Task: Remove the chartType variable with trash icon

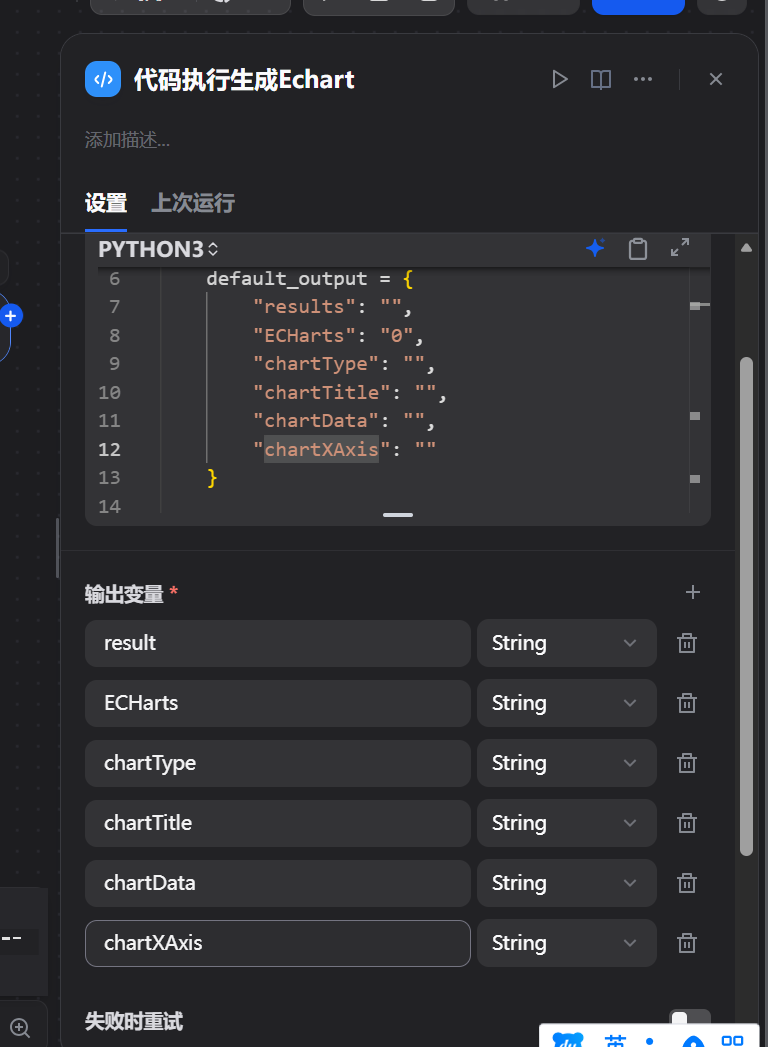Action: (x=687, y=763)
